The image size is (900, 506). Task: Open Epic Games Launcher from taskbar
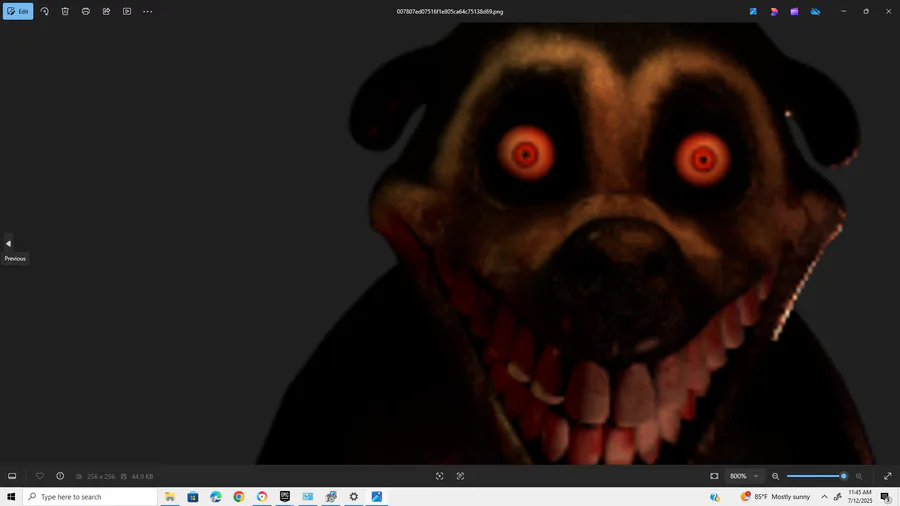coord(285,497)
